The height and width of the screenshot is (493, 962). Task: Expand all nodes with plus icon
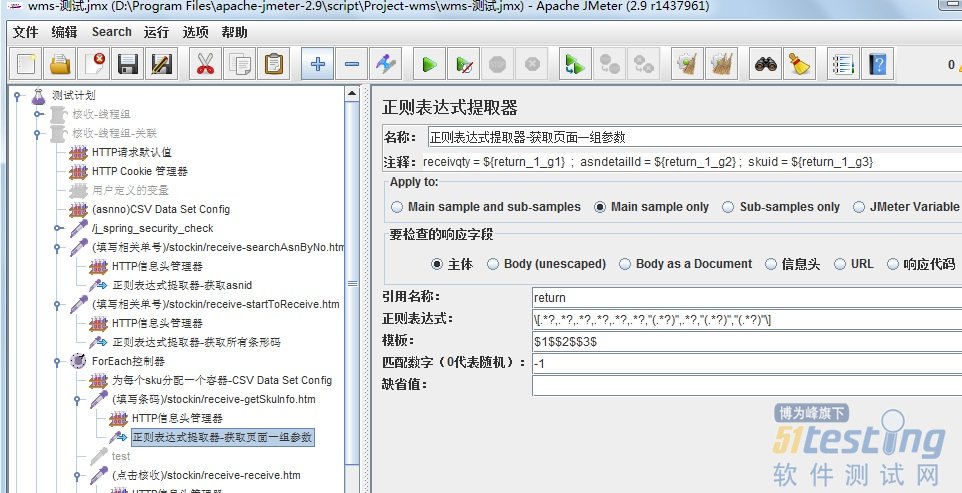[317, 64]
